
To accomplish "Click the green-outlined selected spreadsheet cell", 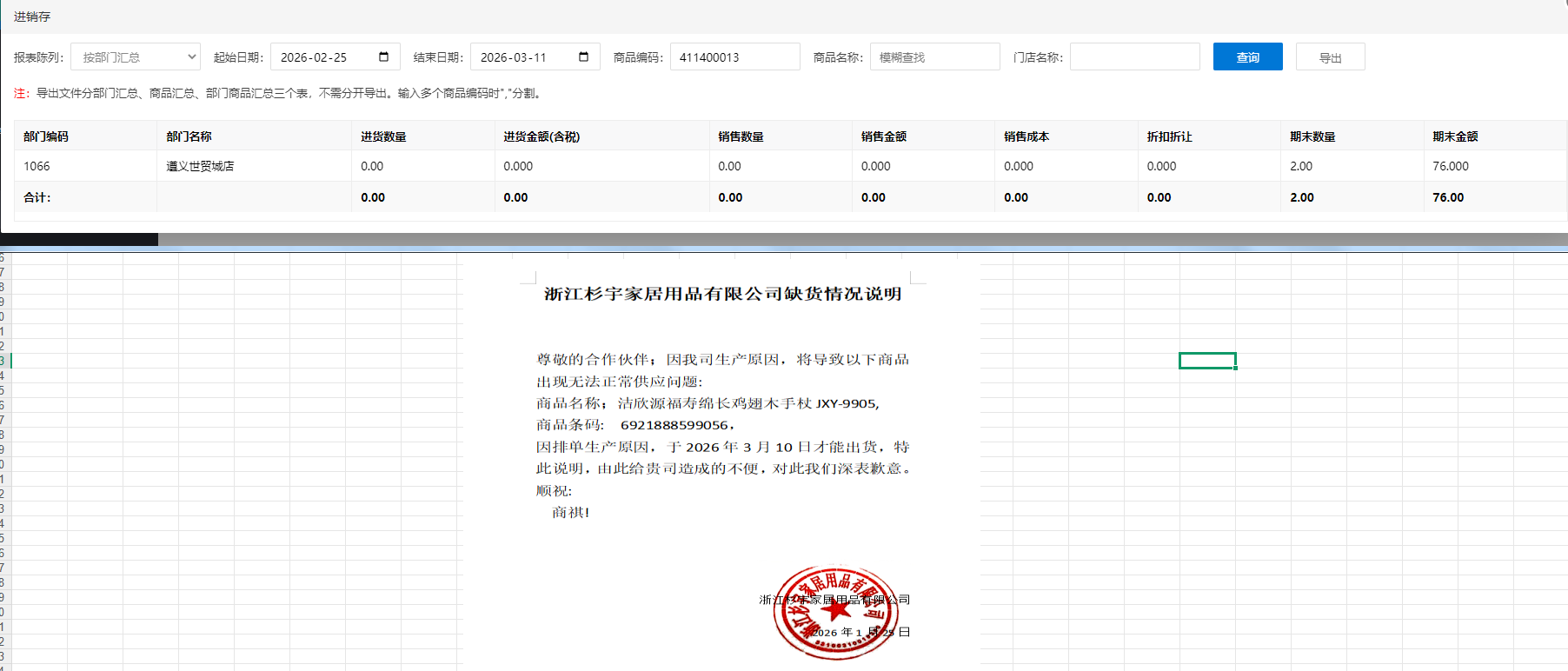I will tap(1207, 361).
